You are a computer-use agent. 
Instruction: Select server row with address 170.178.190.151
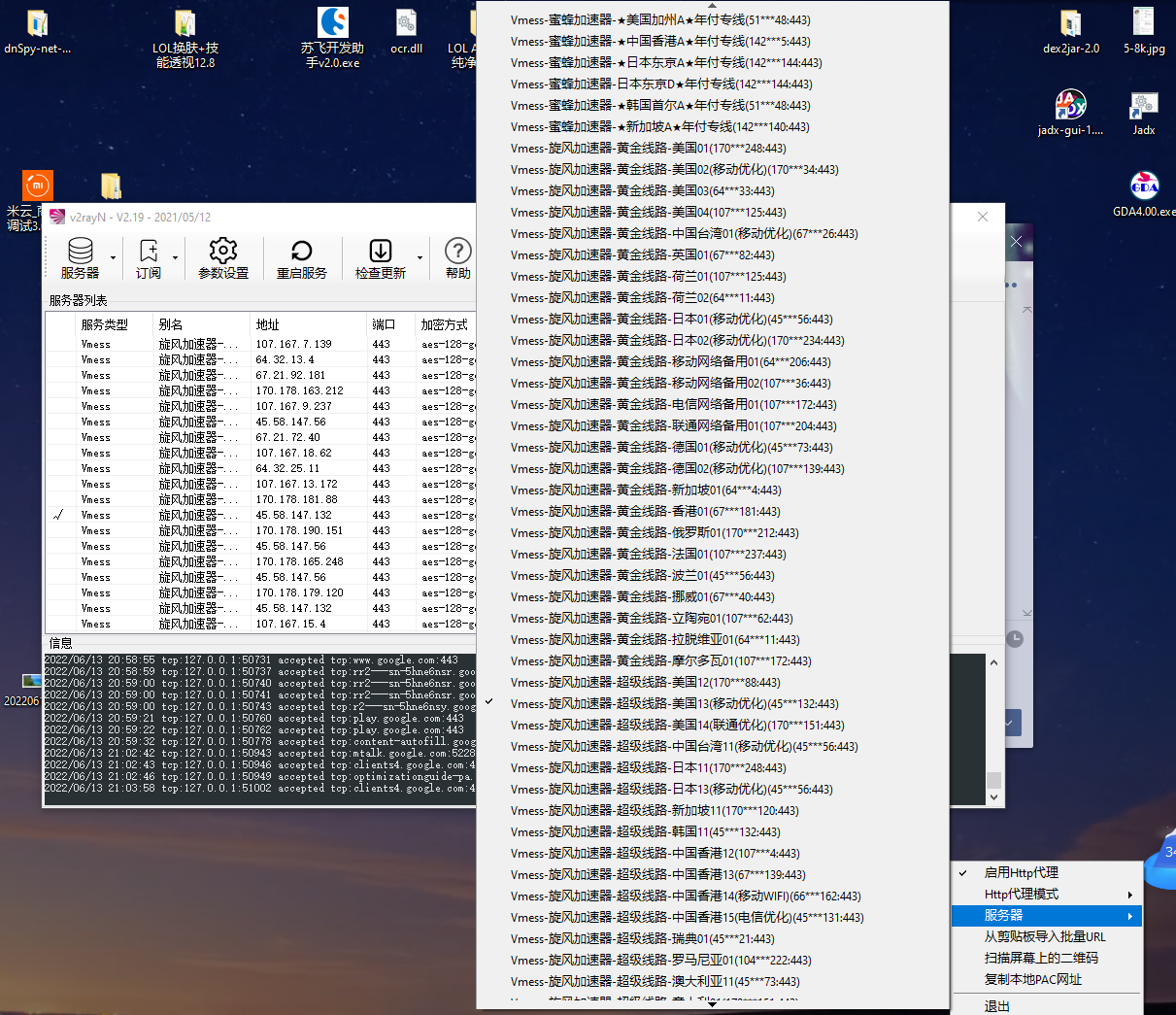[260, 530]
